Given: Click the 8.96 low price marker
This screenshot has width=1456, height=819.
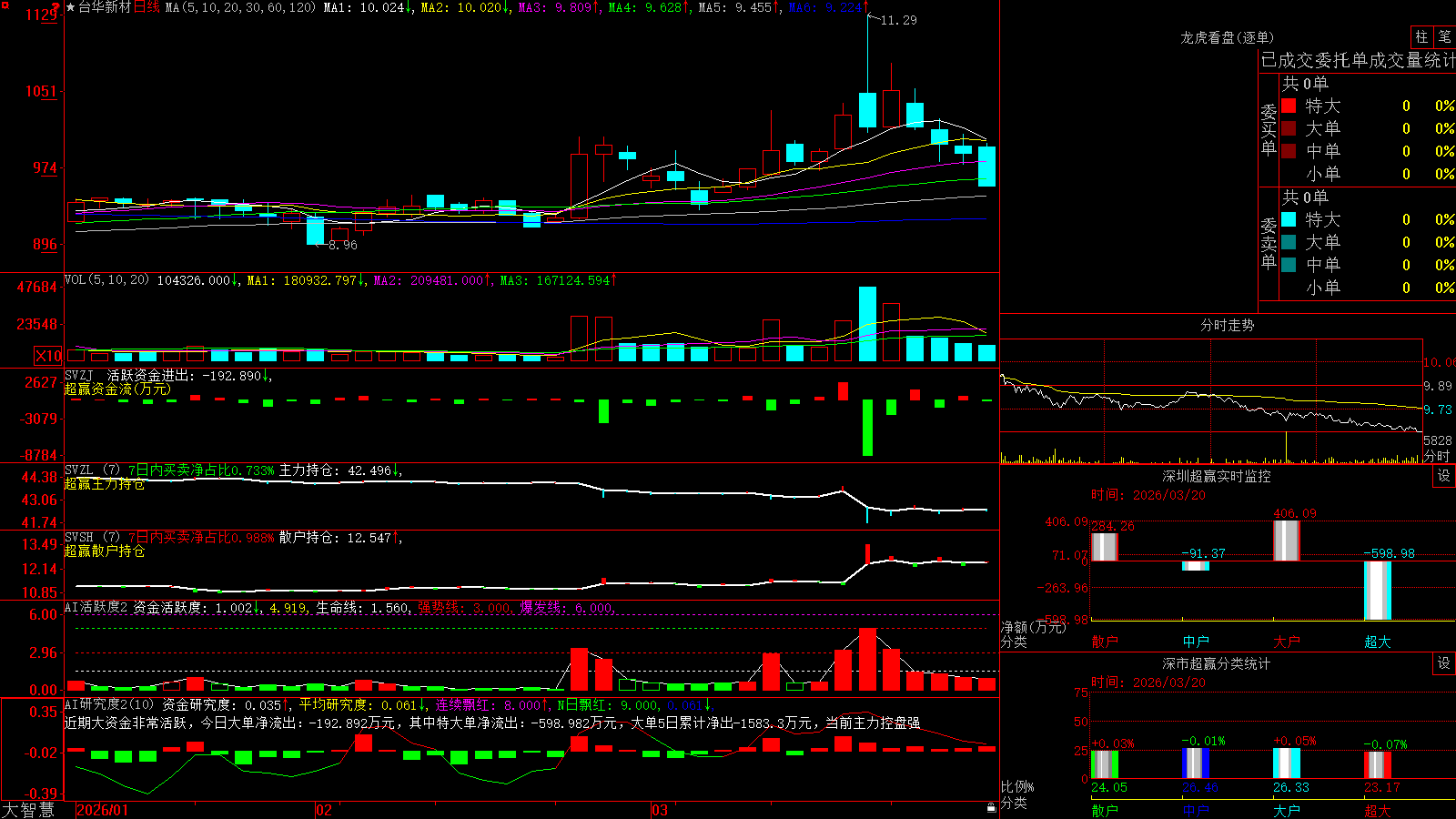Looking at the screenshot, I should coord(343,245).
